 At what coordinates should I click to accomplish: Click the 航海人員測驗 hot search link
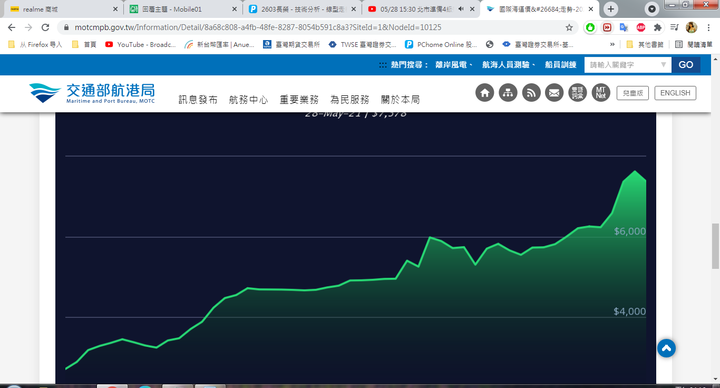pos(506,65)
